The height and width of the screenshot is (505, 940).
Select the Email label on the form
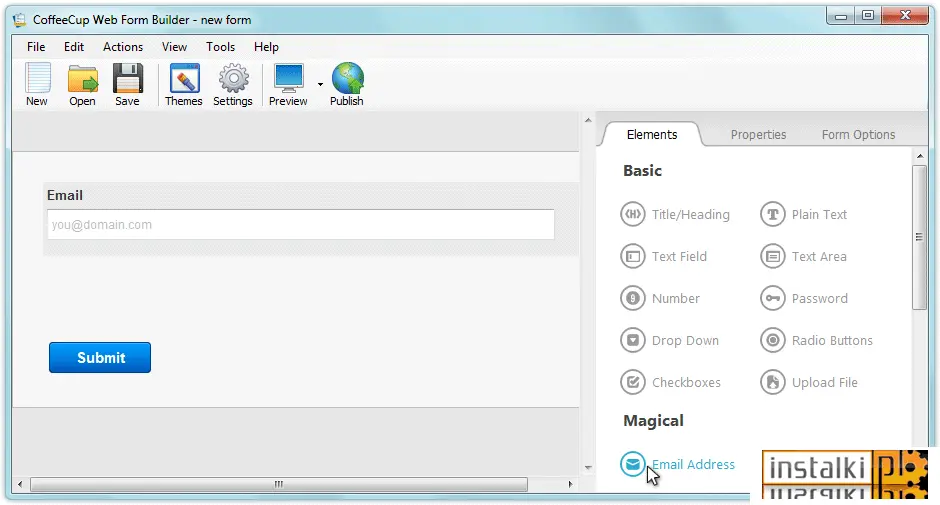[x=65, y=195]
